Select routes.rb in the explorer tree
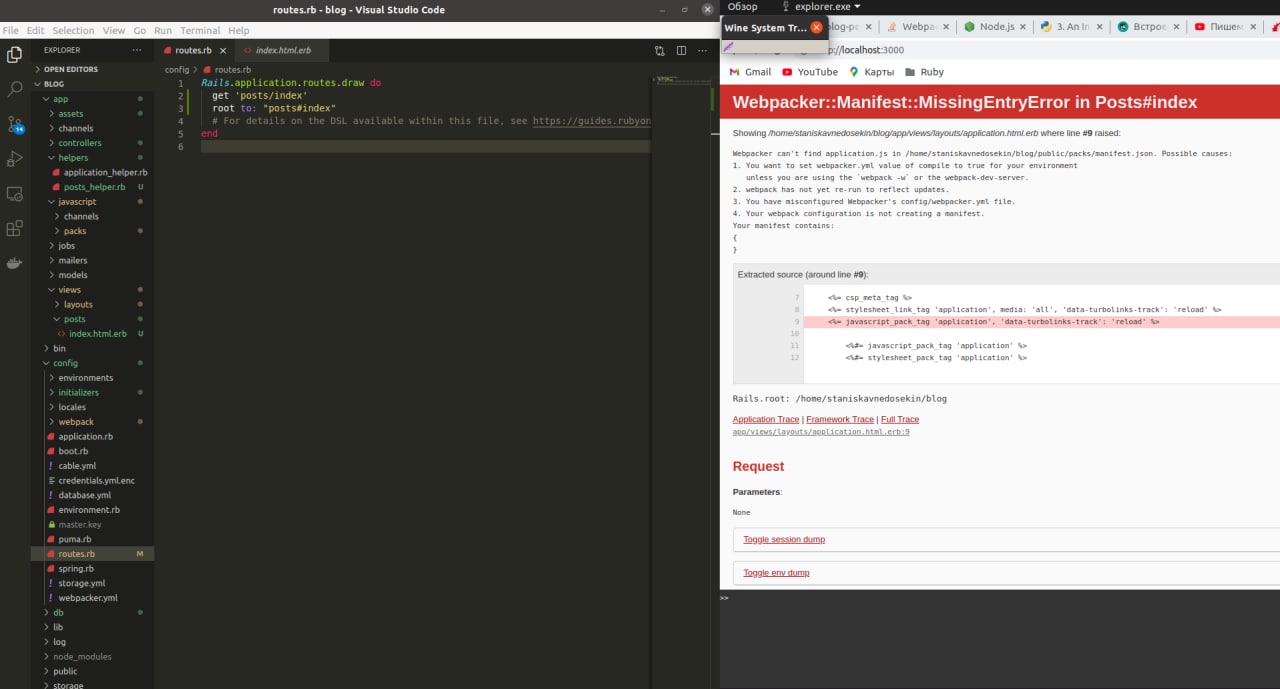The height and width of the screenshot is (689, 1280). [92, 554]
